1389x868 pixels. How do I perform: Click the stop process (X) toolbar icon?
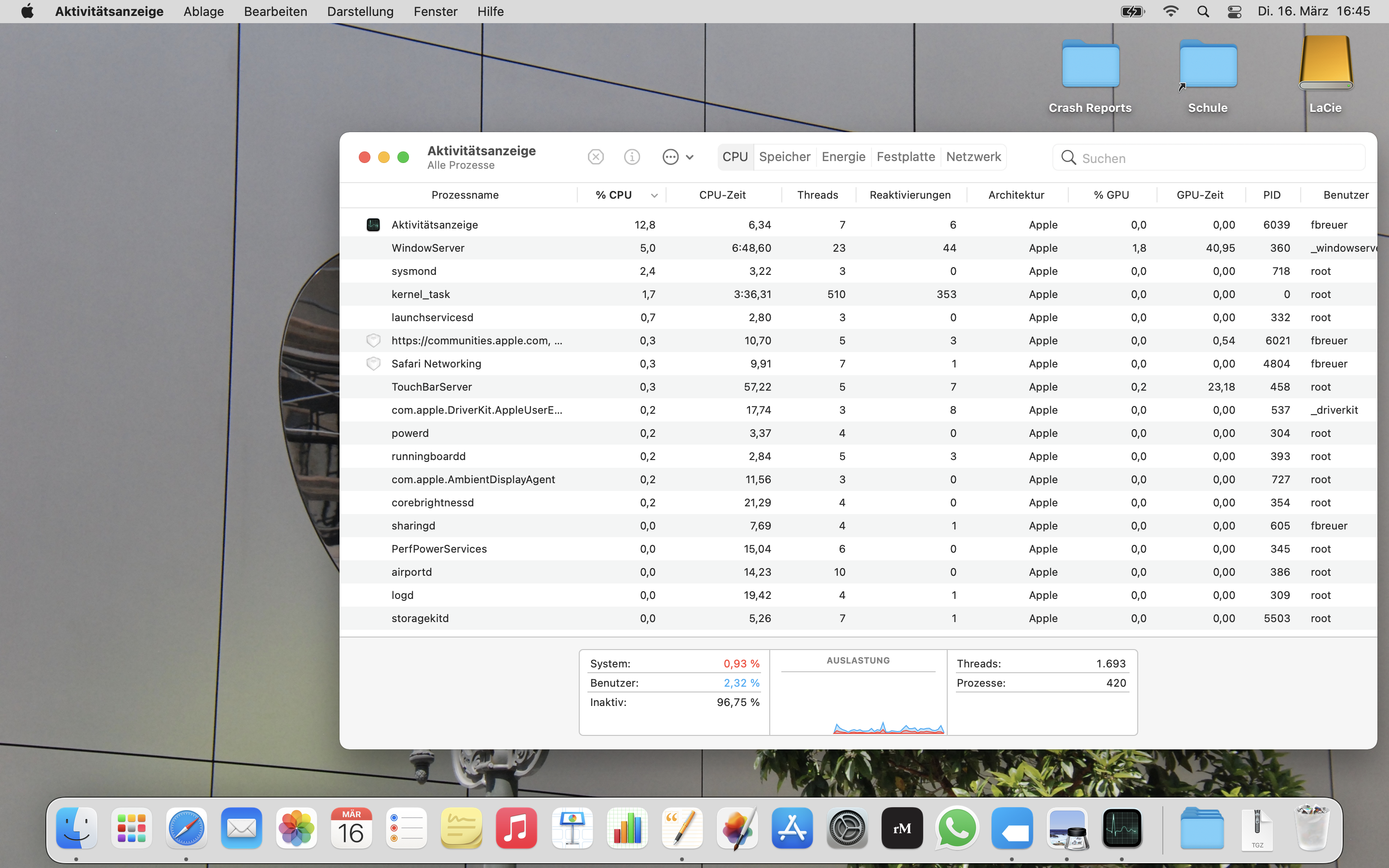595,157
